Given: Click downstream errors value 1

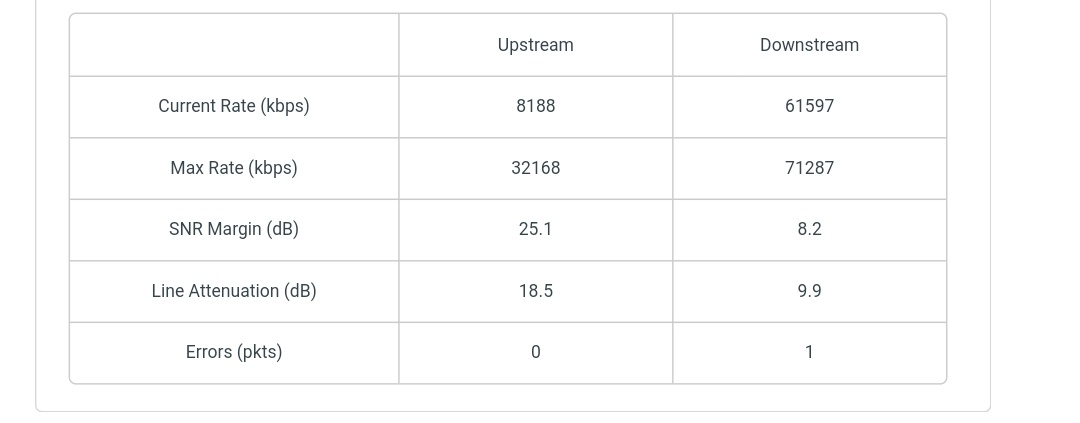Looking at the screenshot, I should 809,352.
